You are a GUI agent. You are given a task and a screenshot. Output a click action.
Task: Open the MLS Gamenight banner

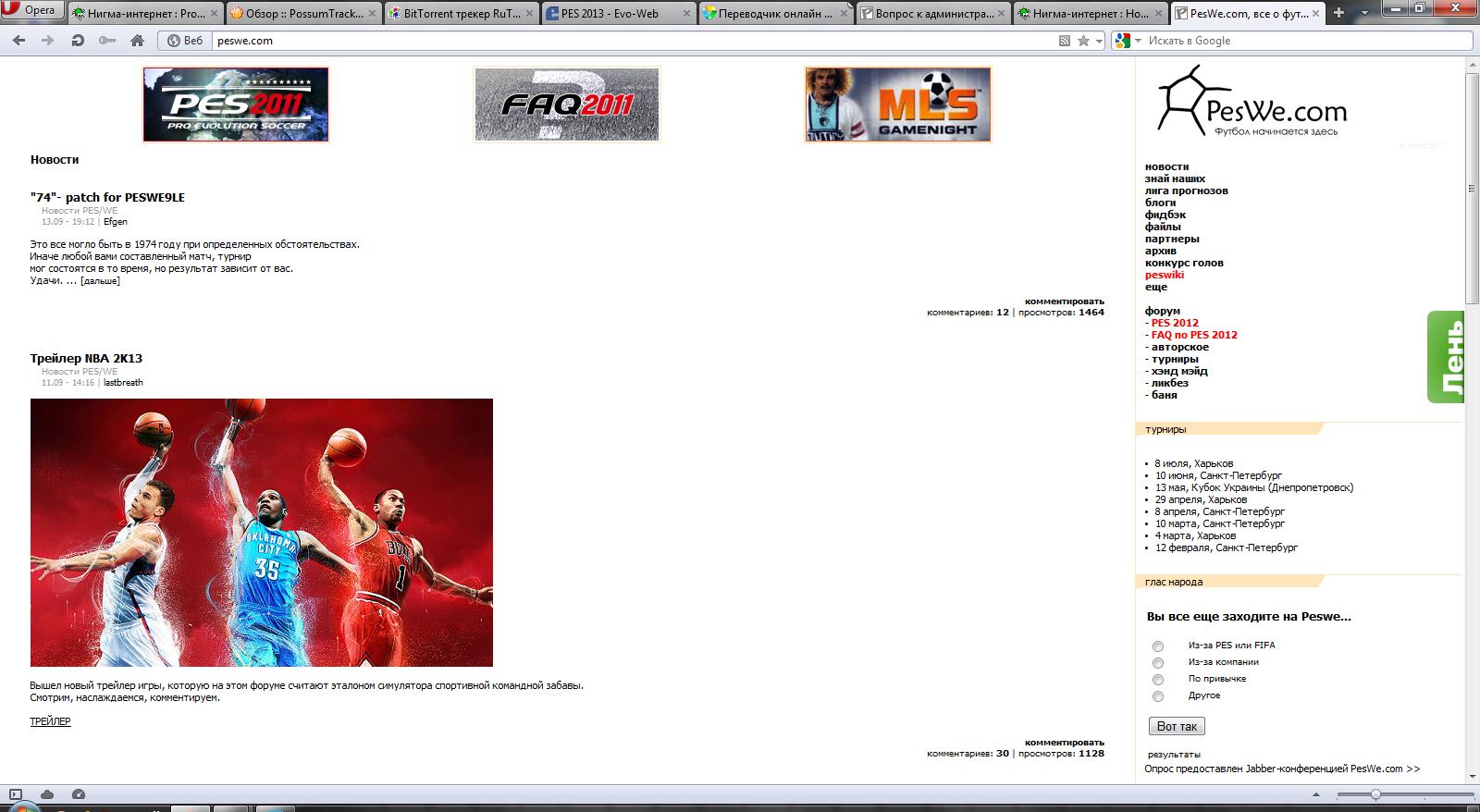(897, 105)
